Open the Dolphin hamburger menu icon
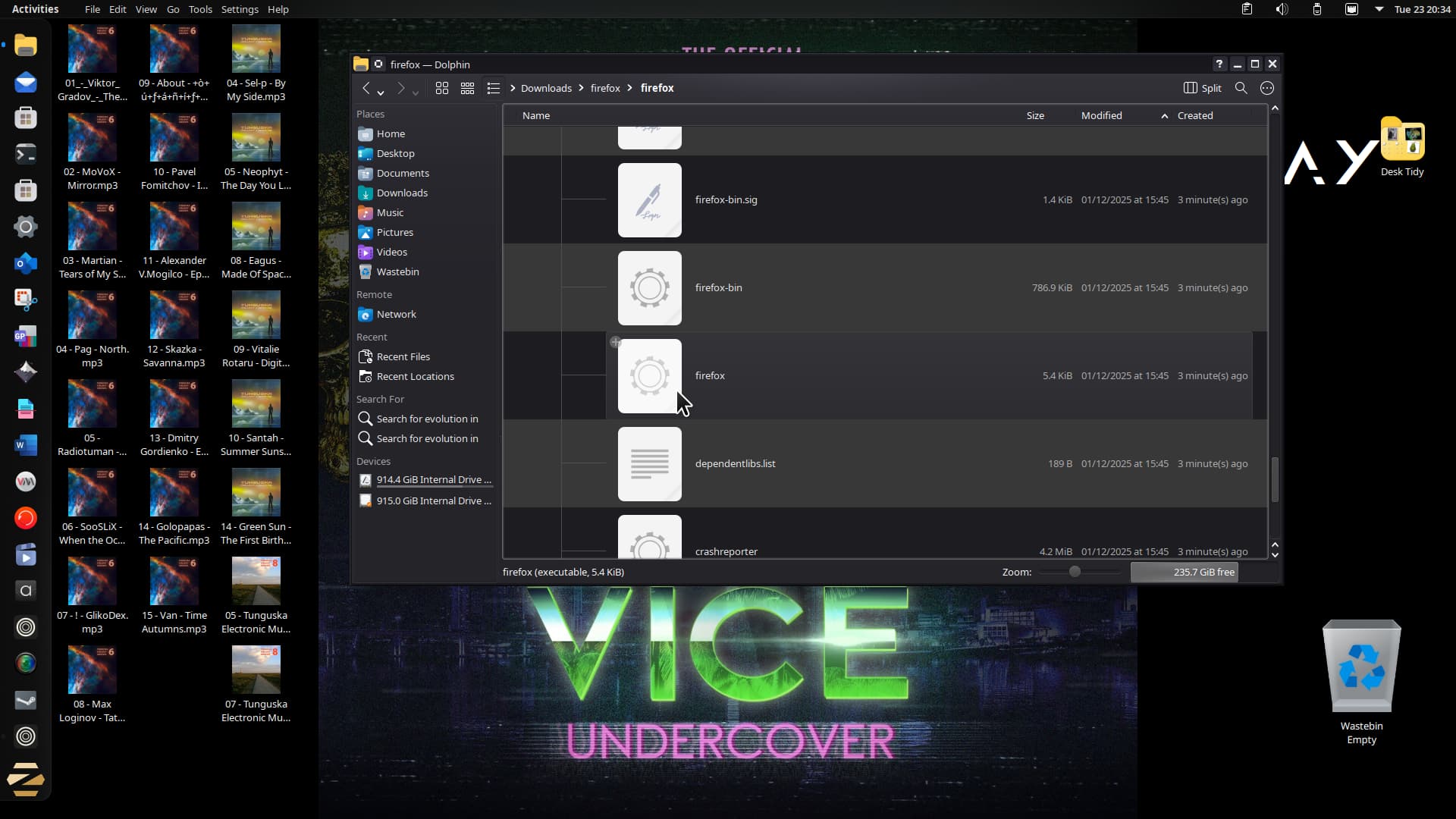1456x819 pixels. click(1266, 88)
